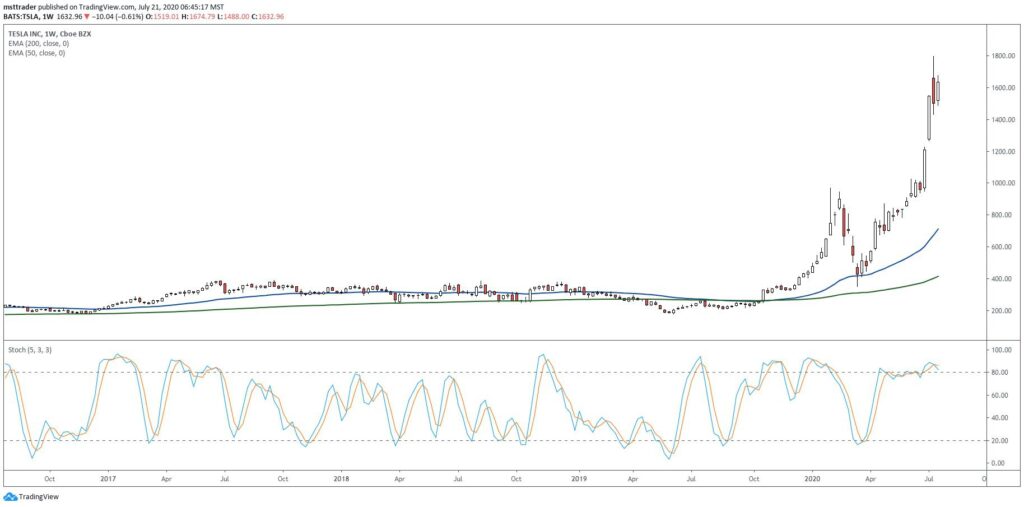This screenshot has width=1024, height=507.
Task: Click the Stoch (5, 3, 3) indicator label
Action: [x=30, y=350]
